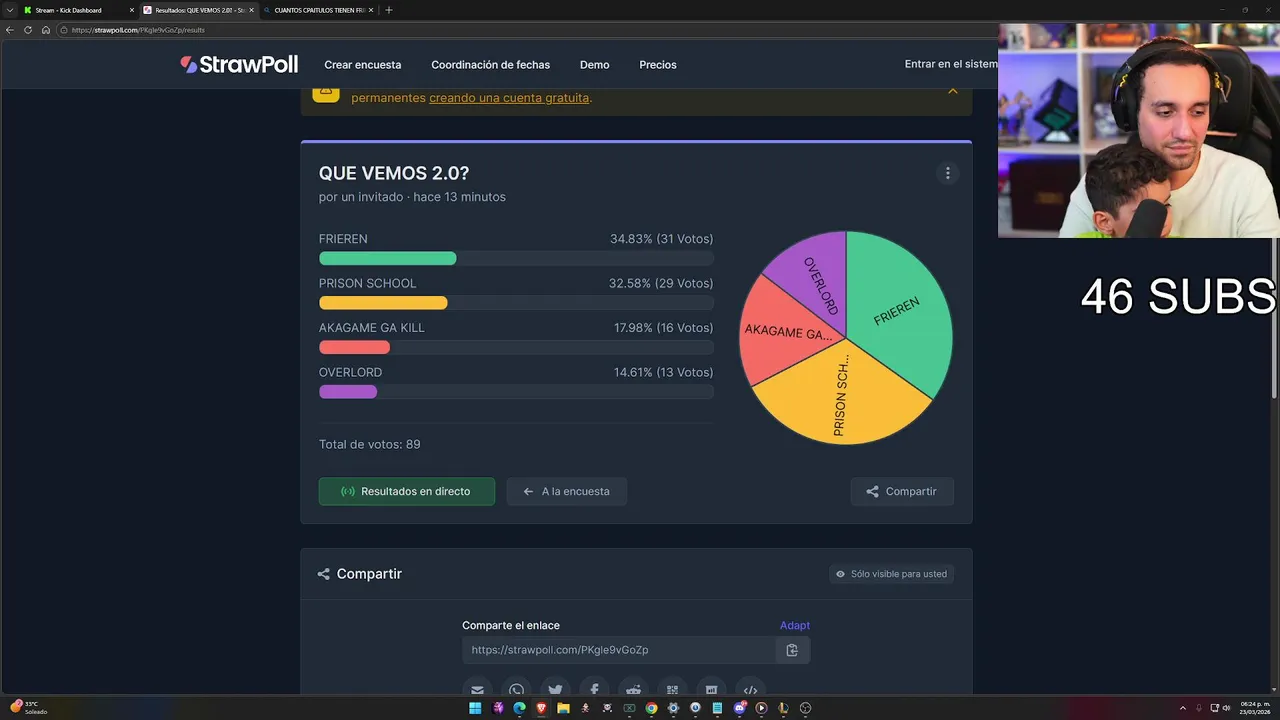Click the '34.83% (31 Votos)' text
Viewport: 1280px width, 720px height.
[x=661, y=239]
